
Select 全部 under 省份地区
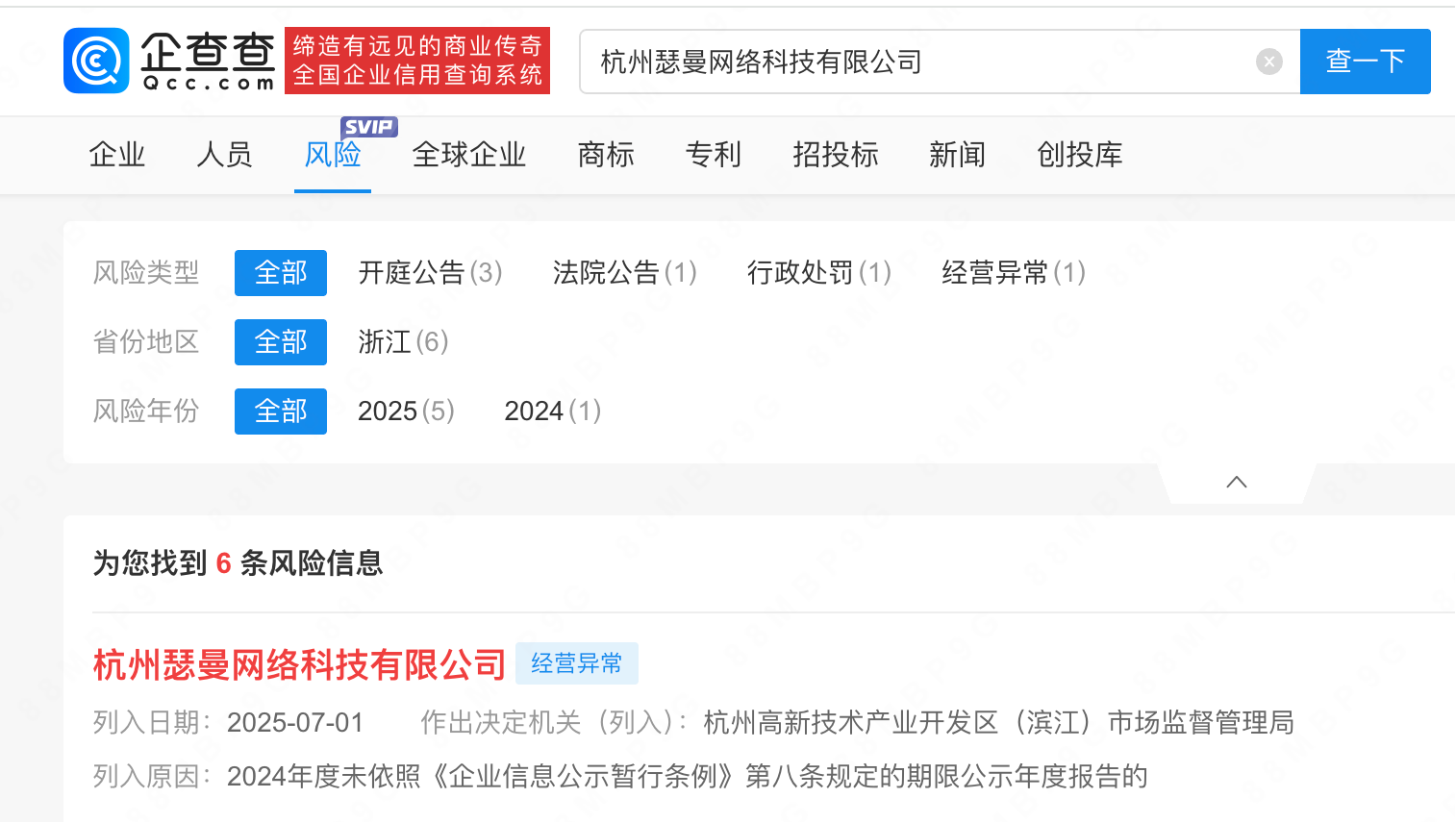(281, 342)
